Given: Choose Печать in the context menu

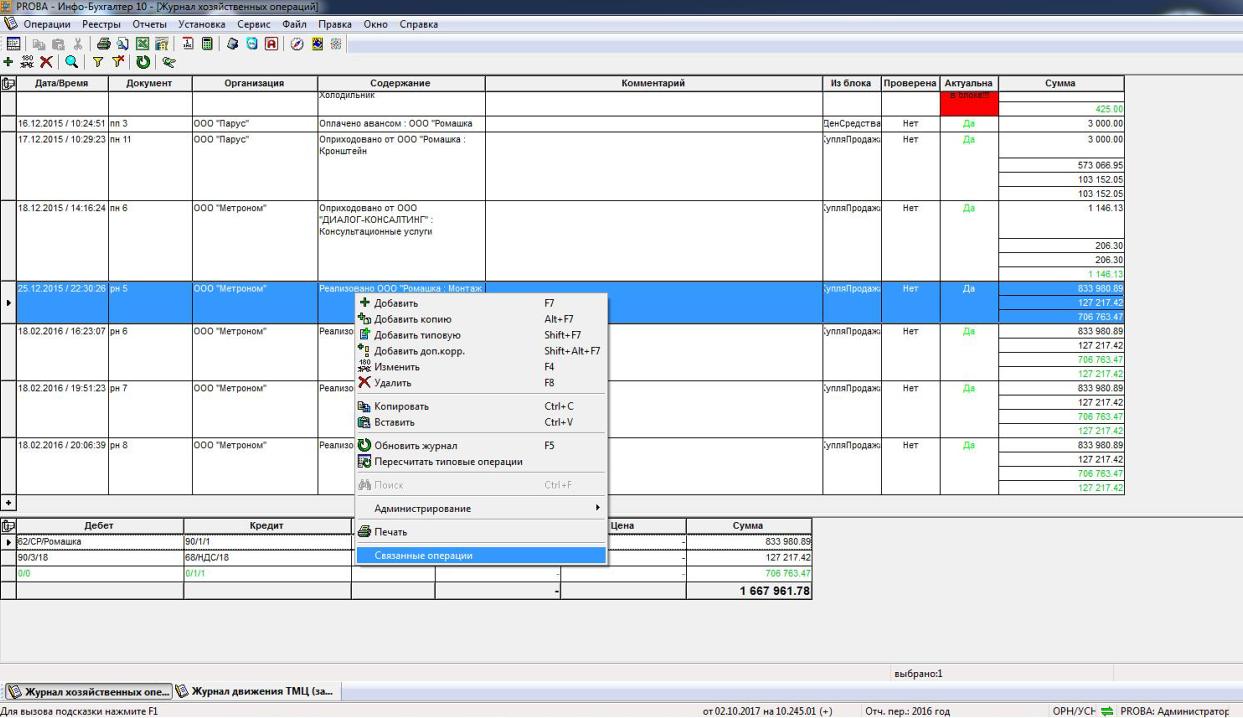Looking at the screenshot, I should (x=481, y=532).
